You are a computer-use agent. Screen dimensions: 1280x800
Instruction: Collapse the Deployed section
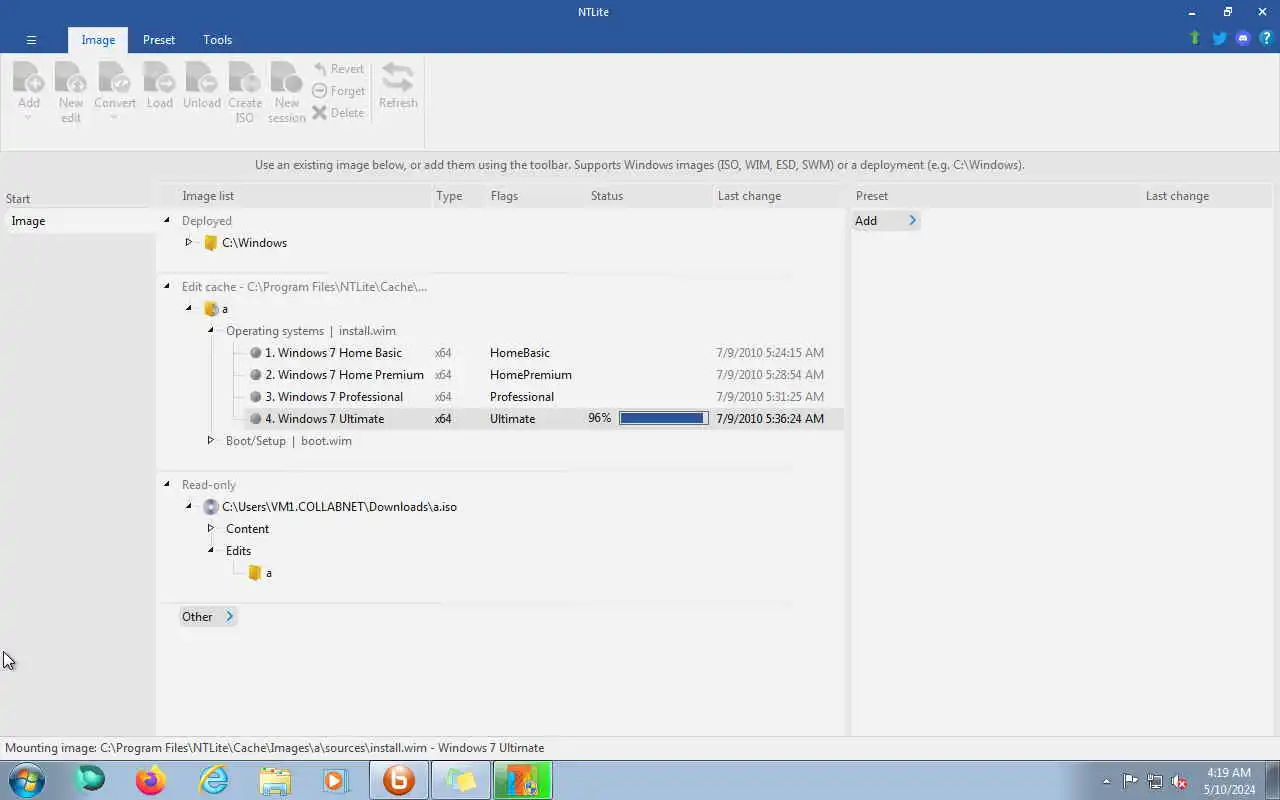(x=167, y=220)
